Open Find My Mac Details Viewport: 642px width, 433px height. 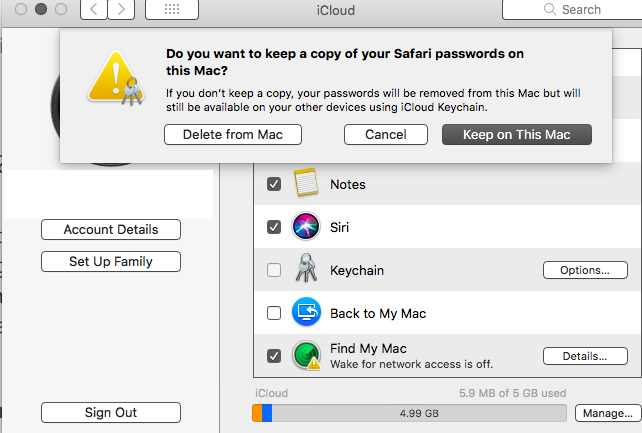[x=585, y=356]
